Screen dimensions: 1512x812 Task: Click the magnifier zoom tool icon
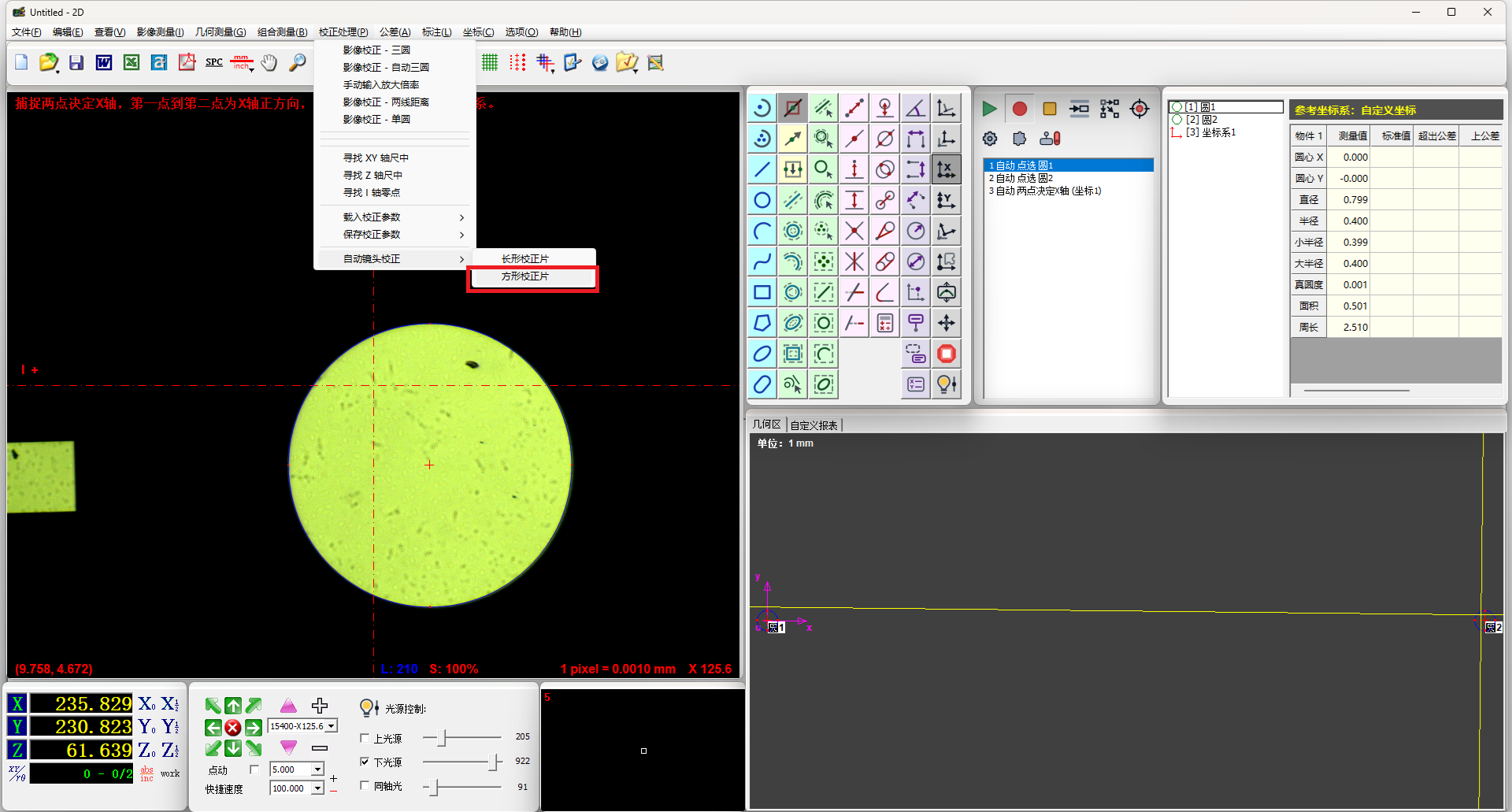[298, 62]
